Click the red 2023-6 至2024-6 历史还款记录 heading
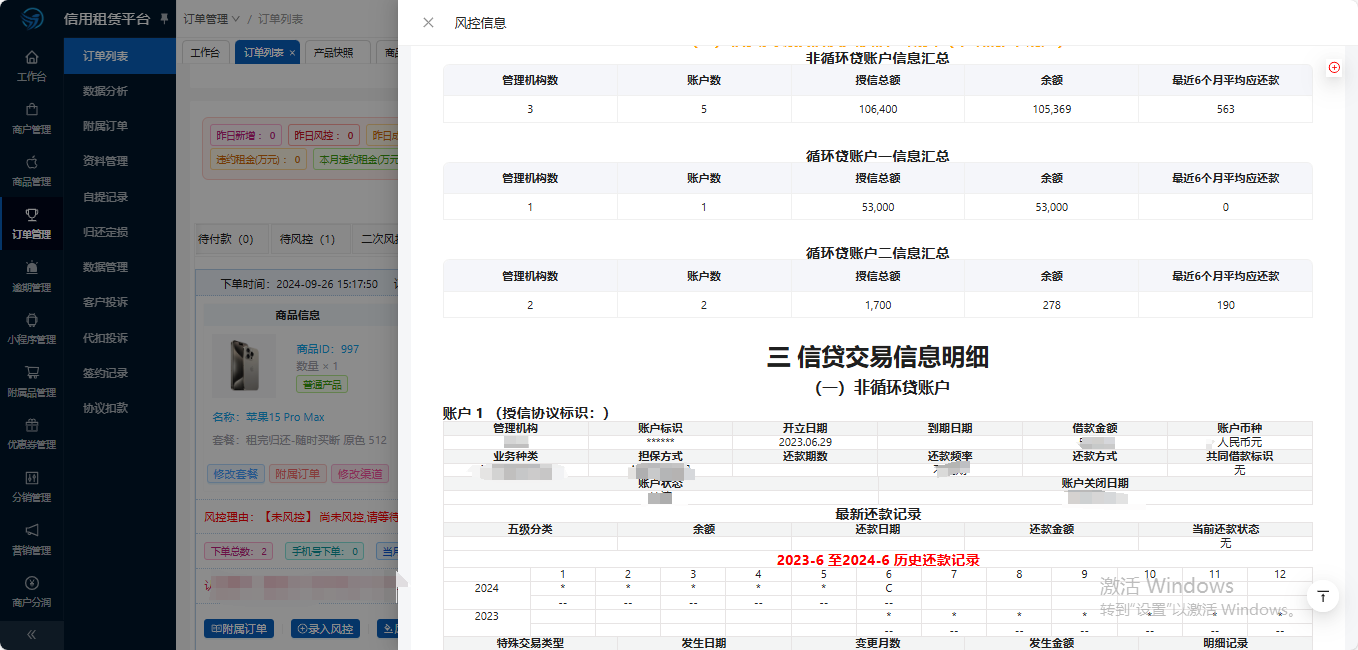Image resolution: width=1358 pixels, height=650 pixels. 878,560
